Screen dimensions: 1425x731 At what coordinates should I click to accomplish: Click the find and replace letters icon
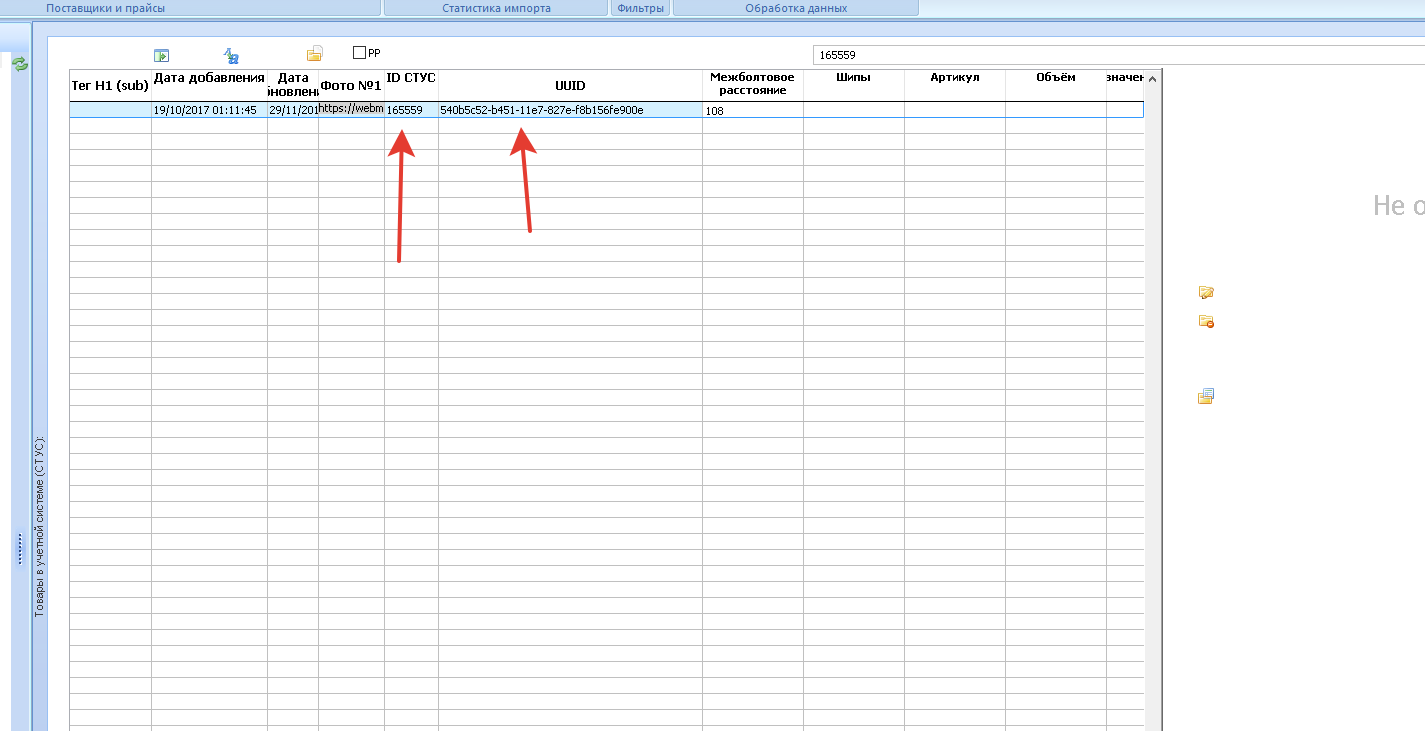point(231,55)
